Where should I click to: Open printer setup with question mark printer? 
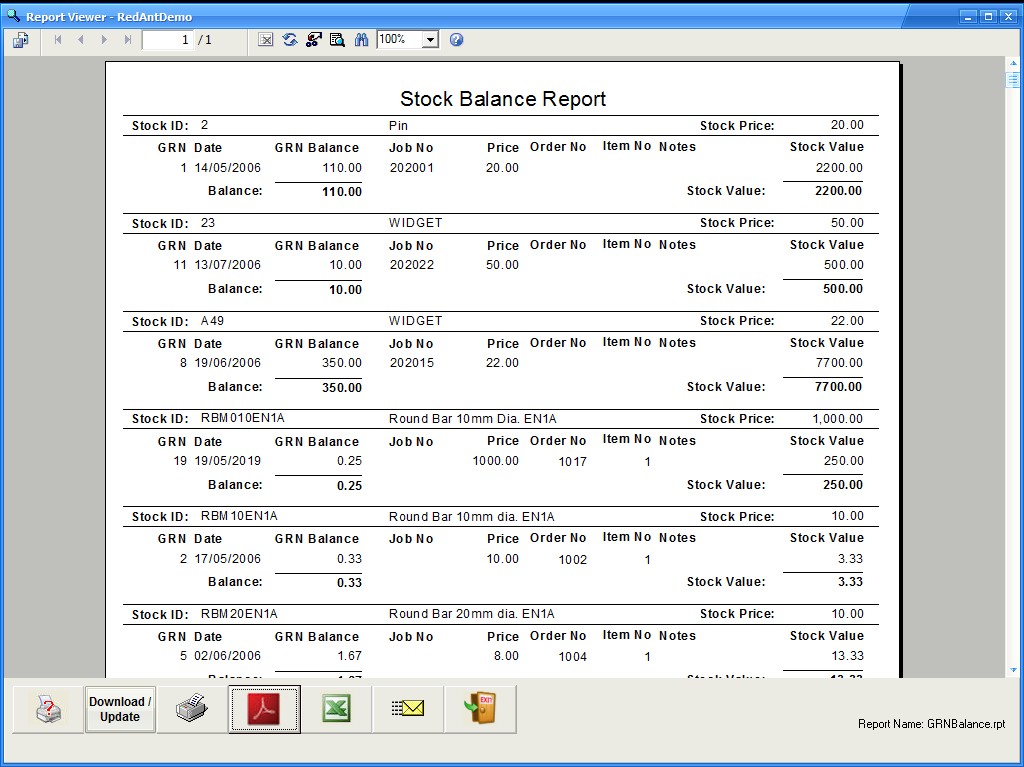point(48,709)
